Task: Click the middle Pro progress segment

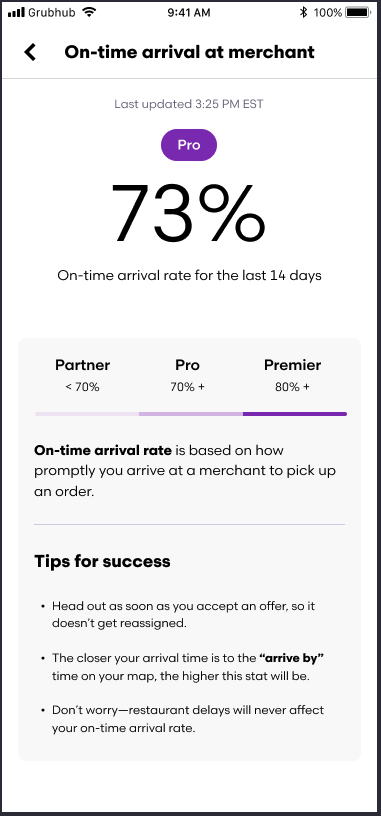Action: [x=190, y=414]
